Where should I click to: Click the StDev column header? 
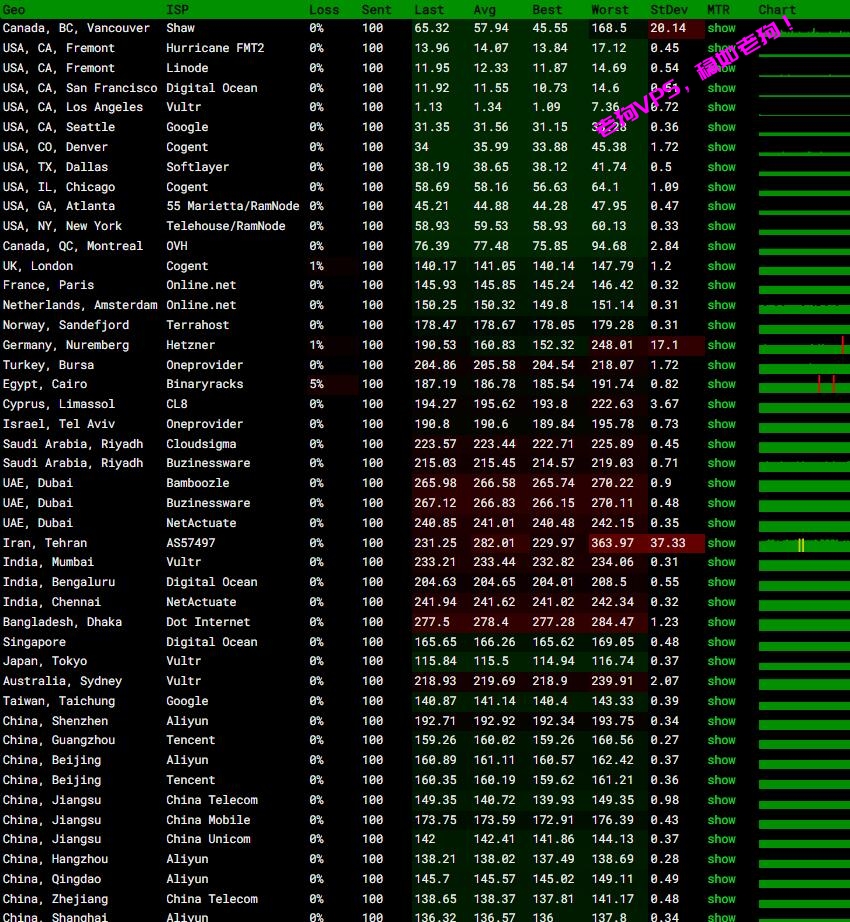click(669, 10)
